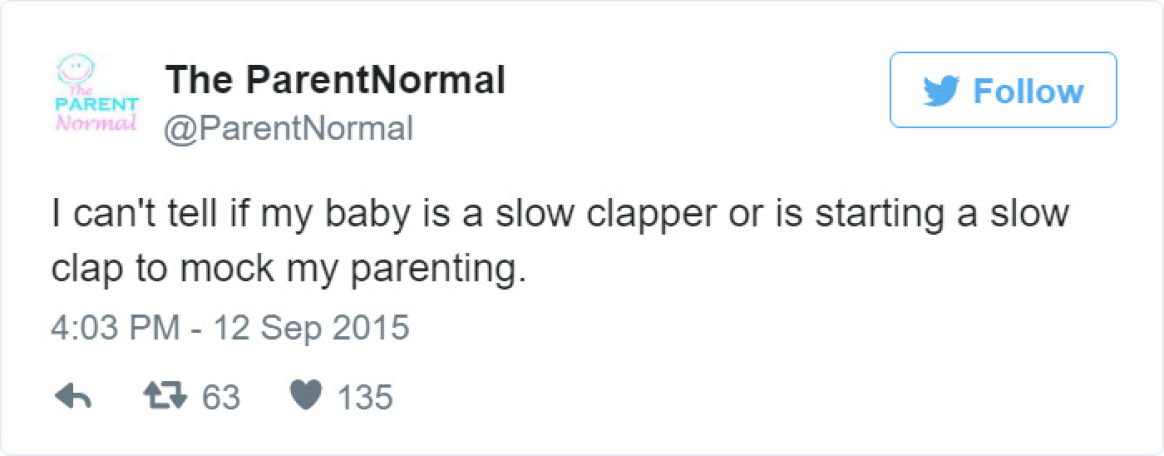Viewport: 1164px width, 456px height.
Task: View the 63 retweets count
Action: pyautogui.click(x=221, y=398)
